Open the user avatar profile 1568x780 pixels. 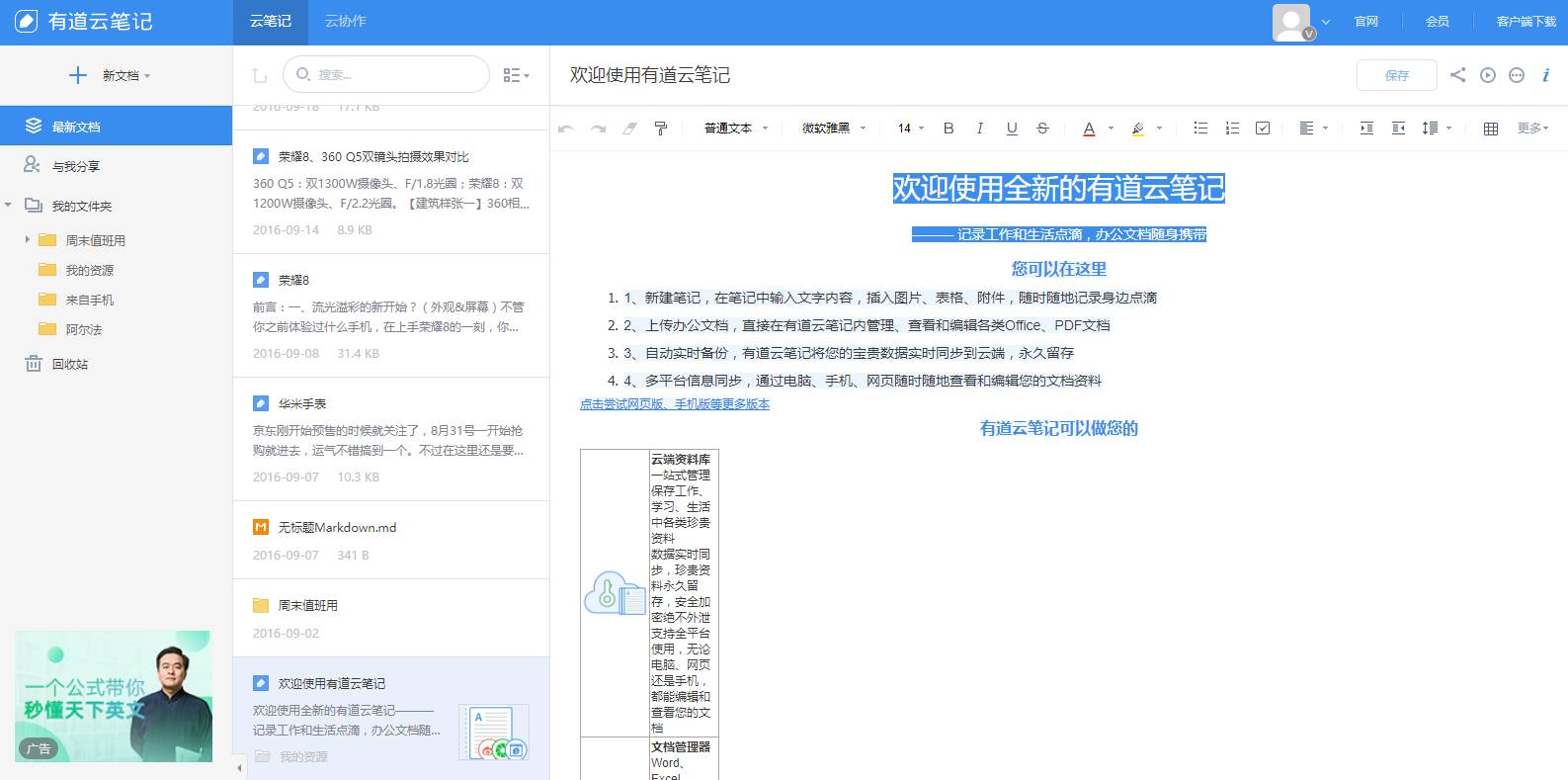tap(1291, 22)
